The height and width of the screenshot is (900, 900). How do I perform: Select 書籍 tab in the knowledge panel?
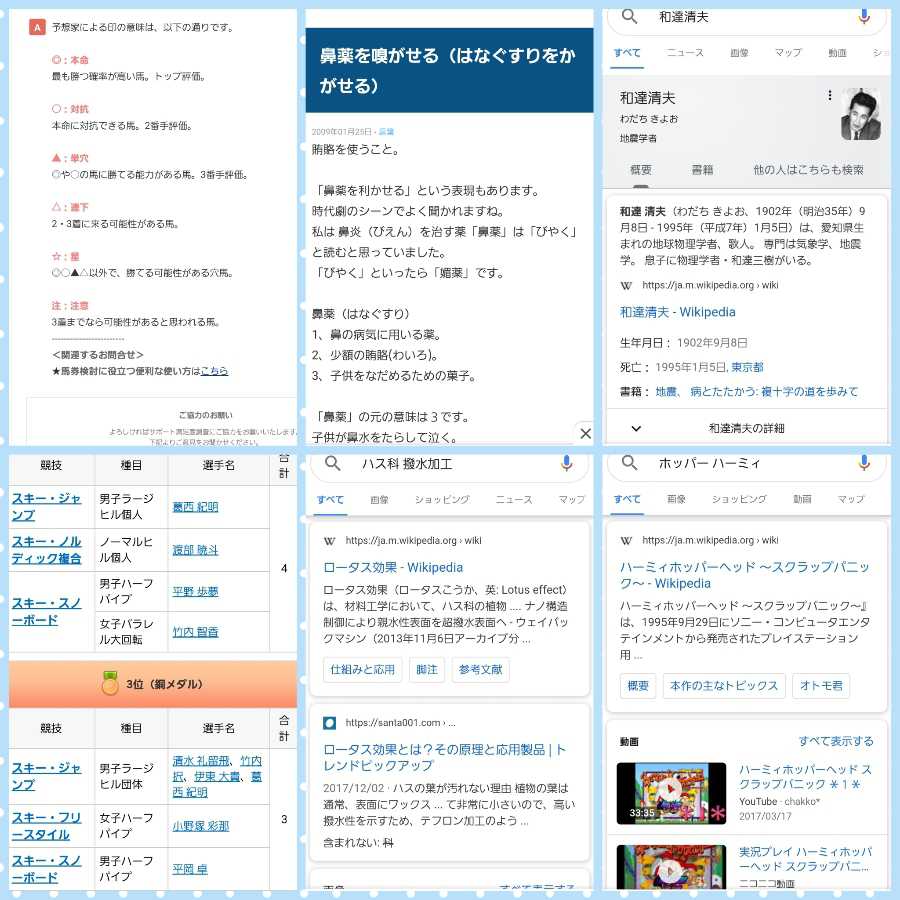702,170
